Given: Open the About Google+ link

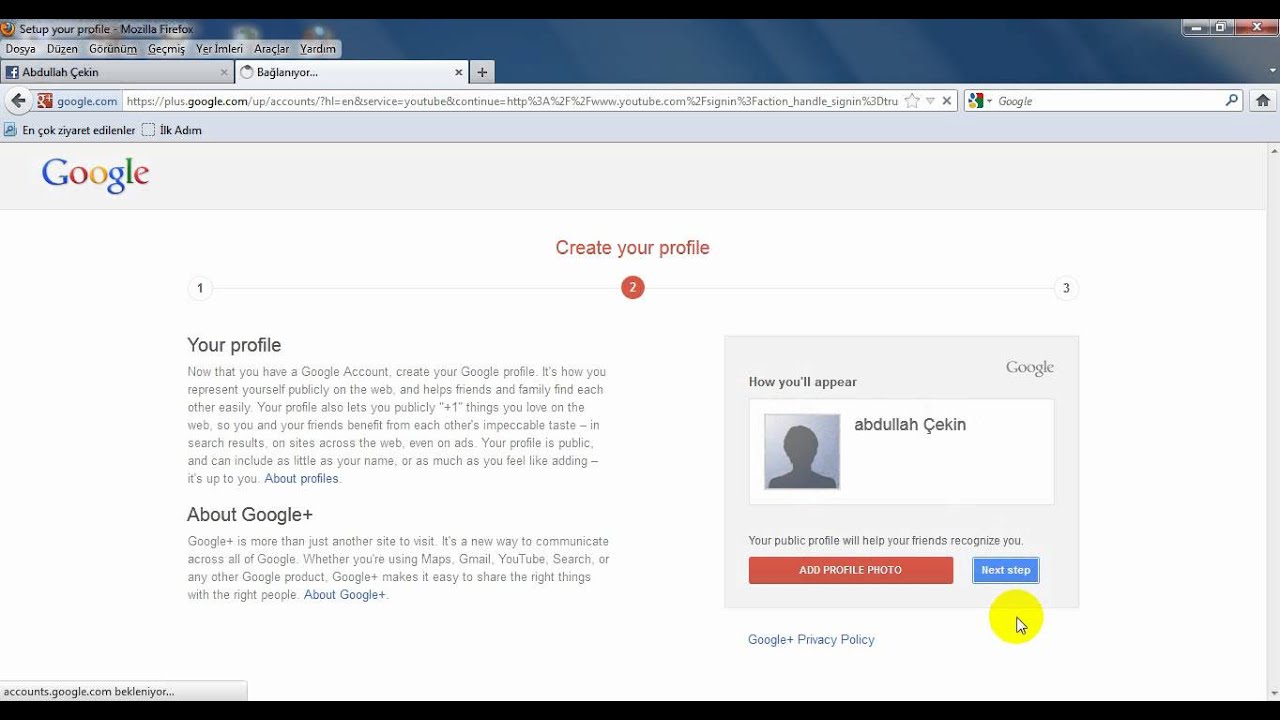Looking at the screenshot, I should pos(344,595).
